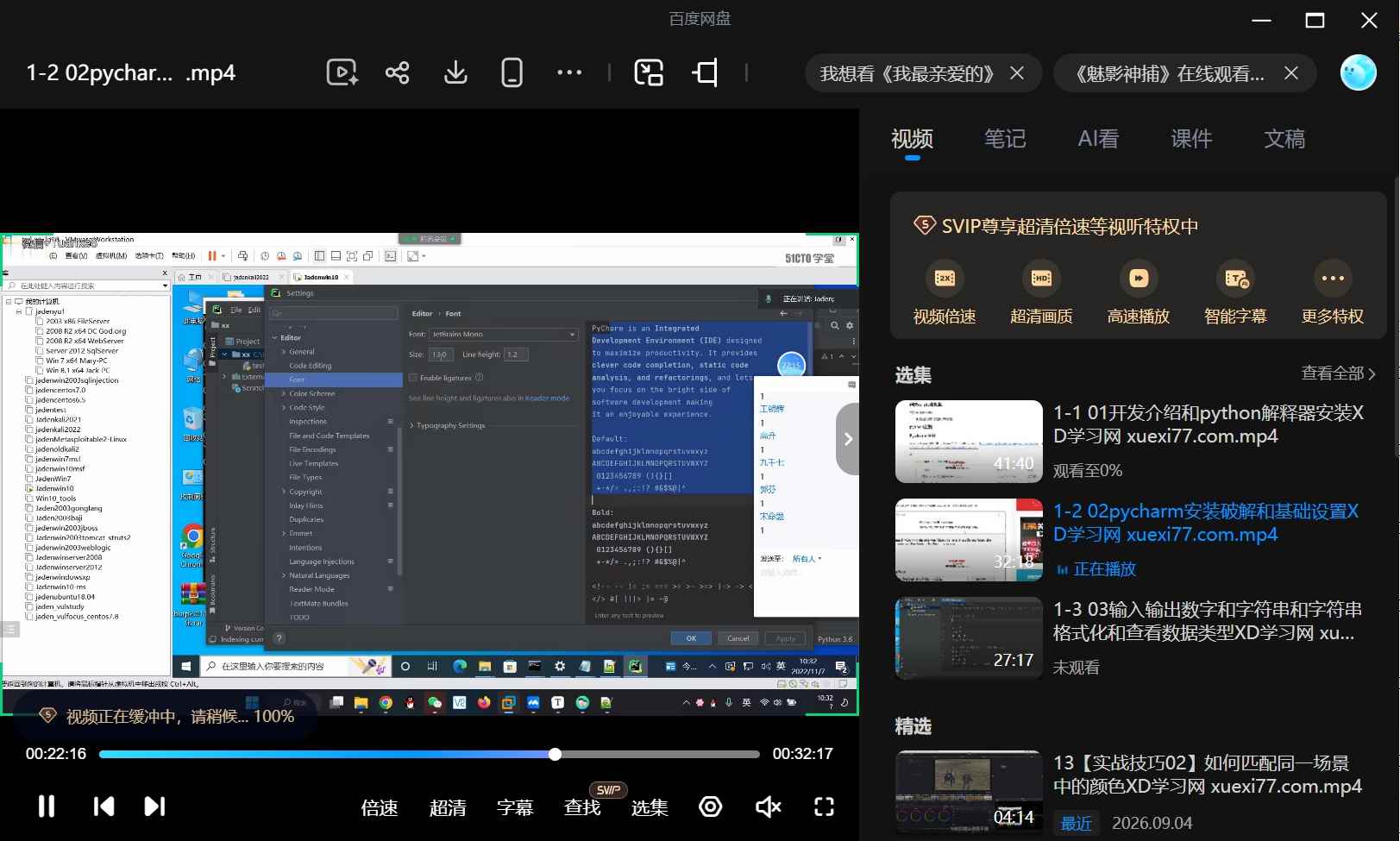This screenshot has width=1400, height=841.
Task: Switch to the 文稿 tab
Action: coord(1284,139)
